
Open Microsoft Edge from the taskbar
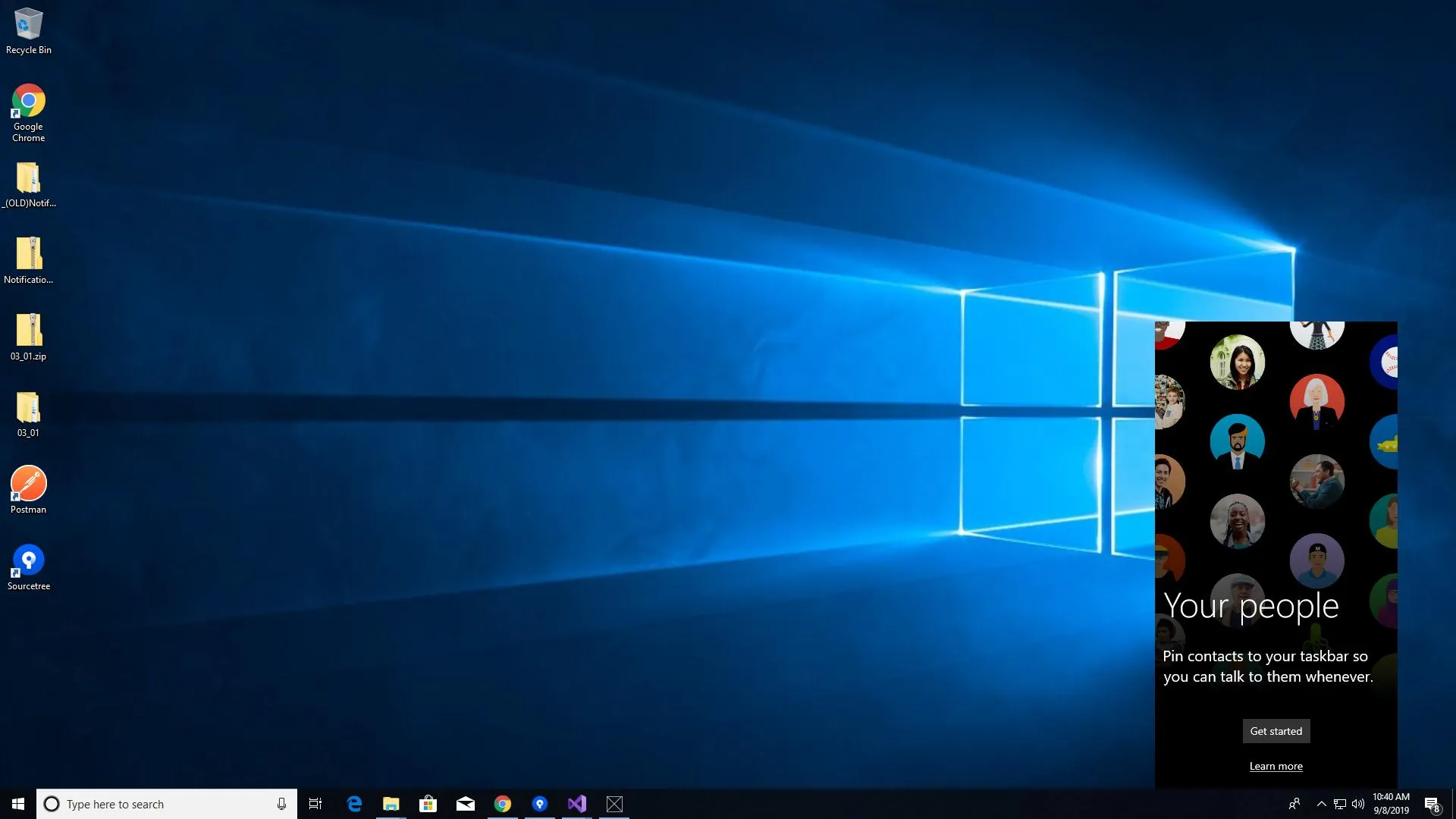click(x=354, y=804)
